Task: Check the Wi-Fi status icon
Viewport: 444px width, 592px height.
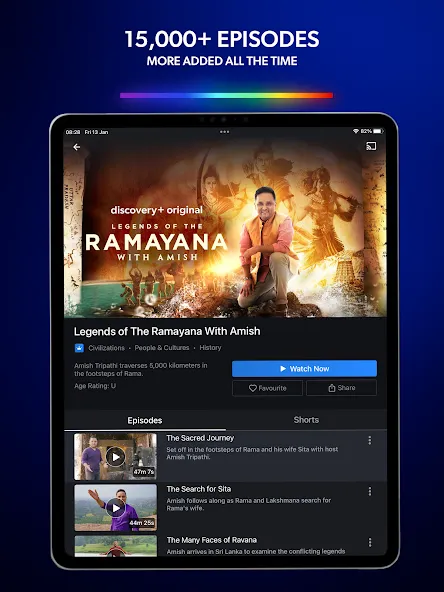Action: [356, 131]
